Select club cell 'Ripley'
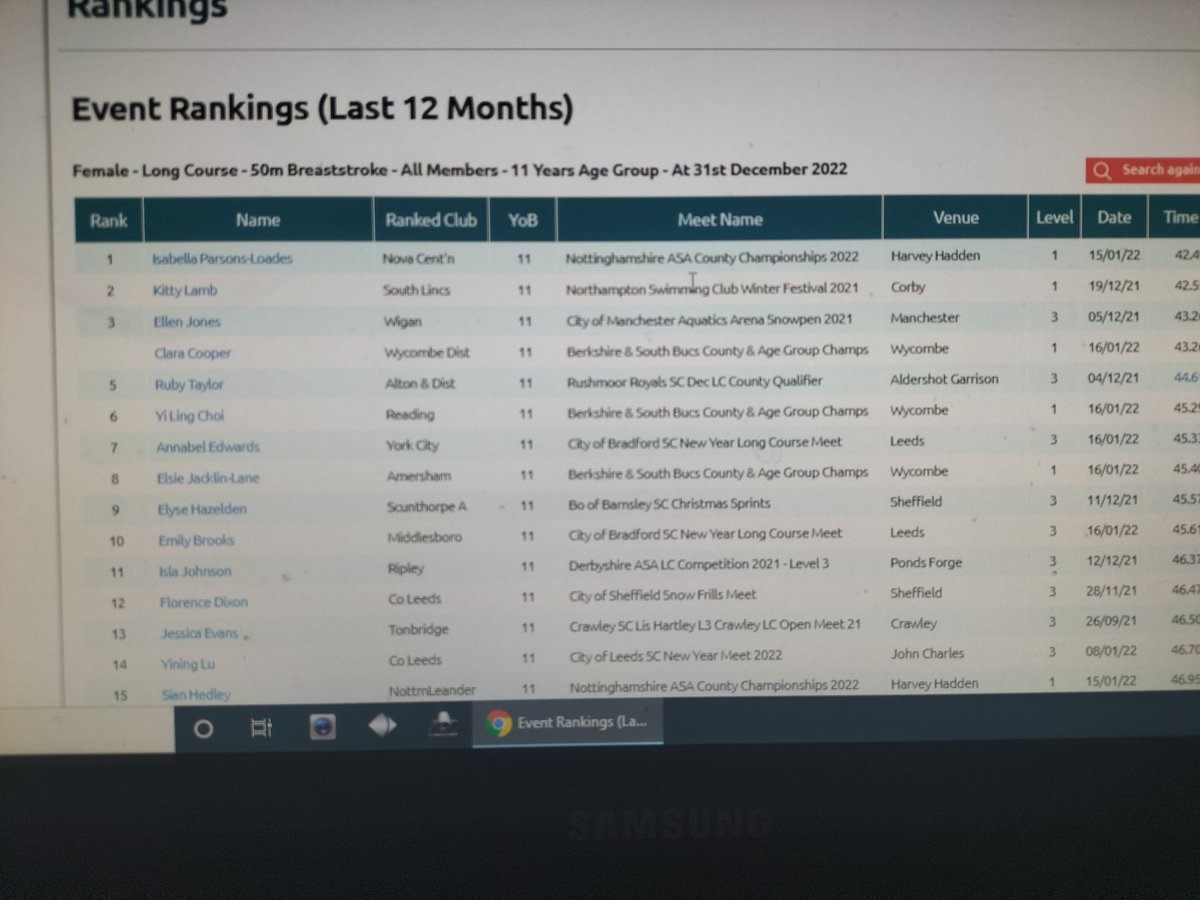 coord(407,569)
